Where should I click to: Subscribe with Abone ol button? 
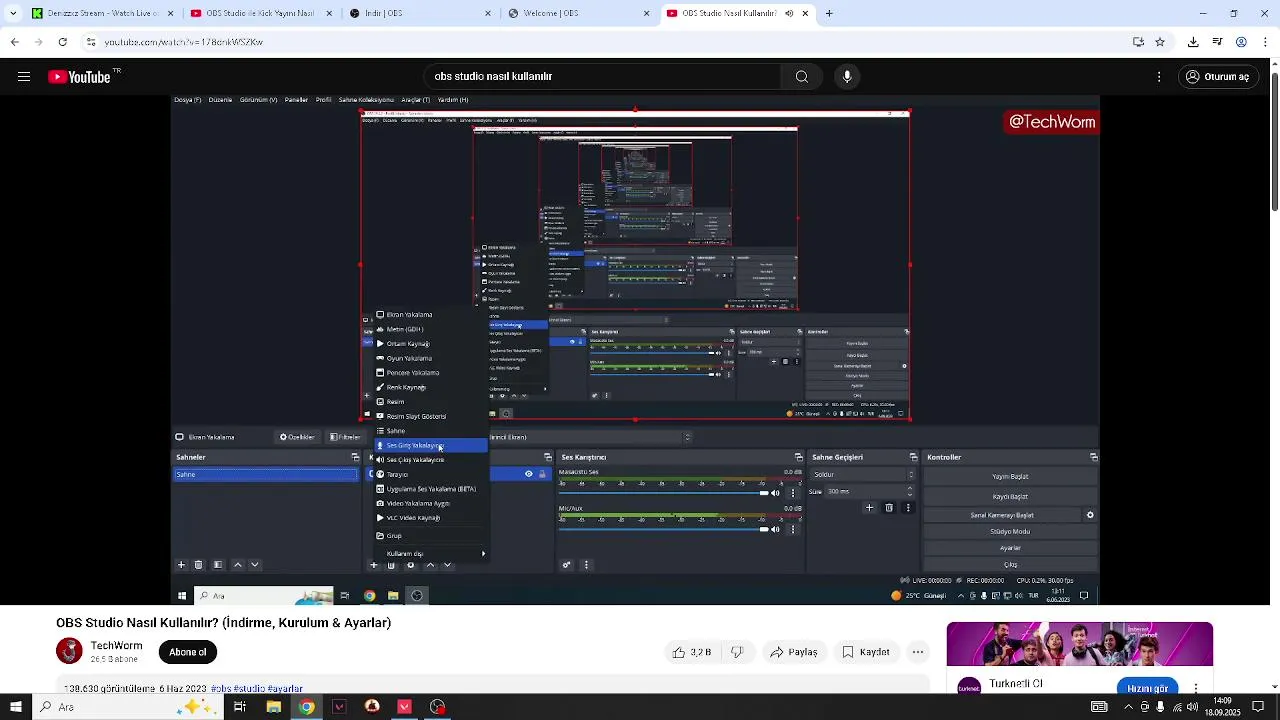pyautogui.click(x=187, y=652)
